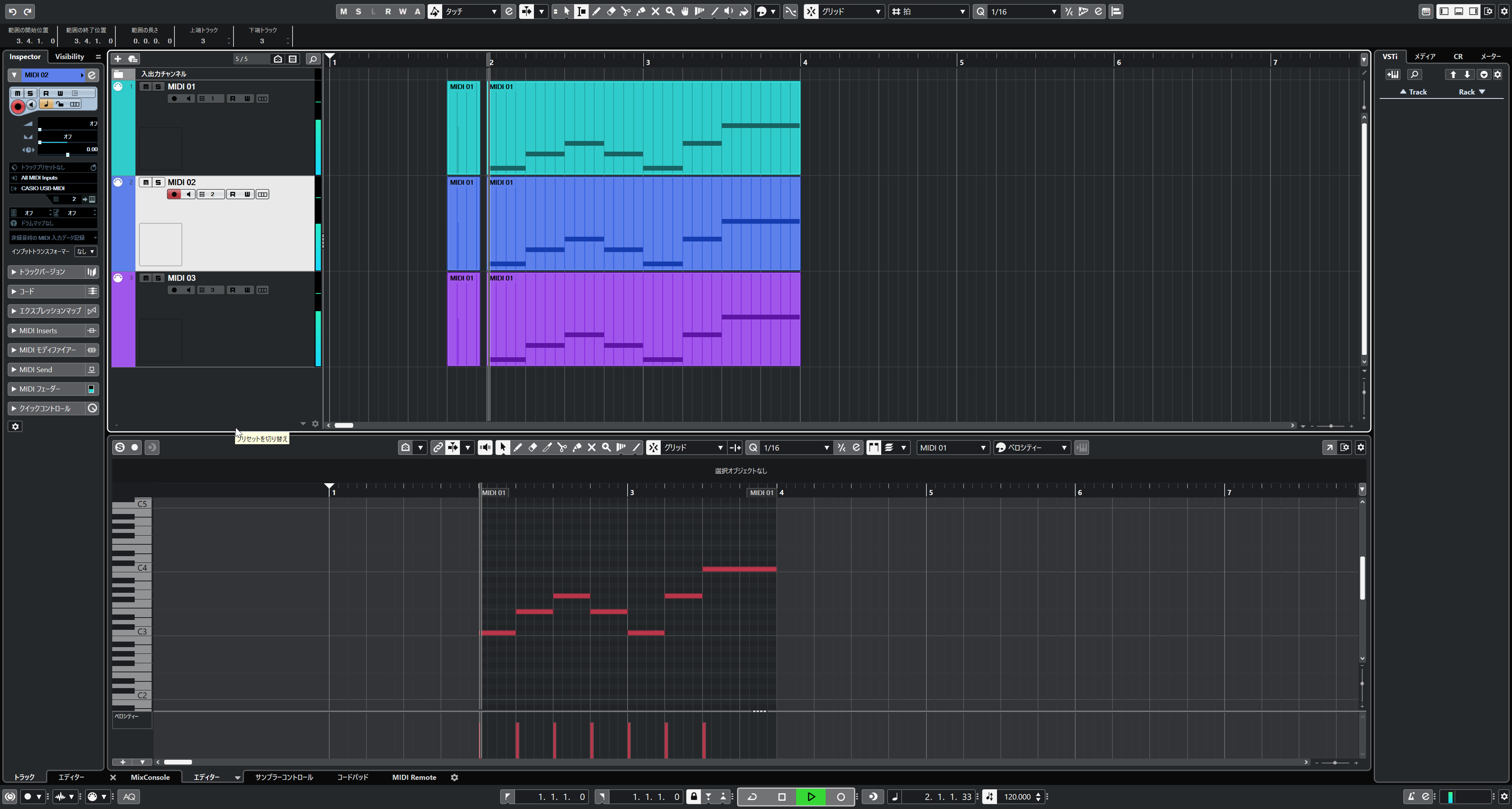Toggle Auto-Scroll in top toolbar
1512x809 pixels.
[526, 11]
